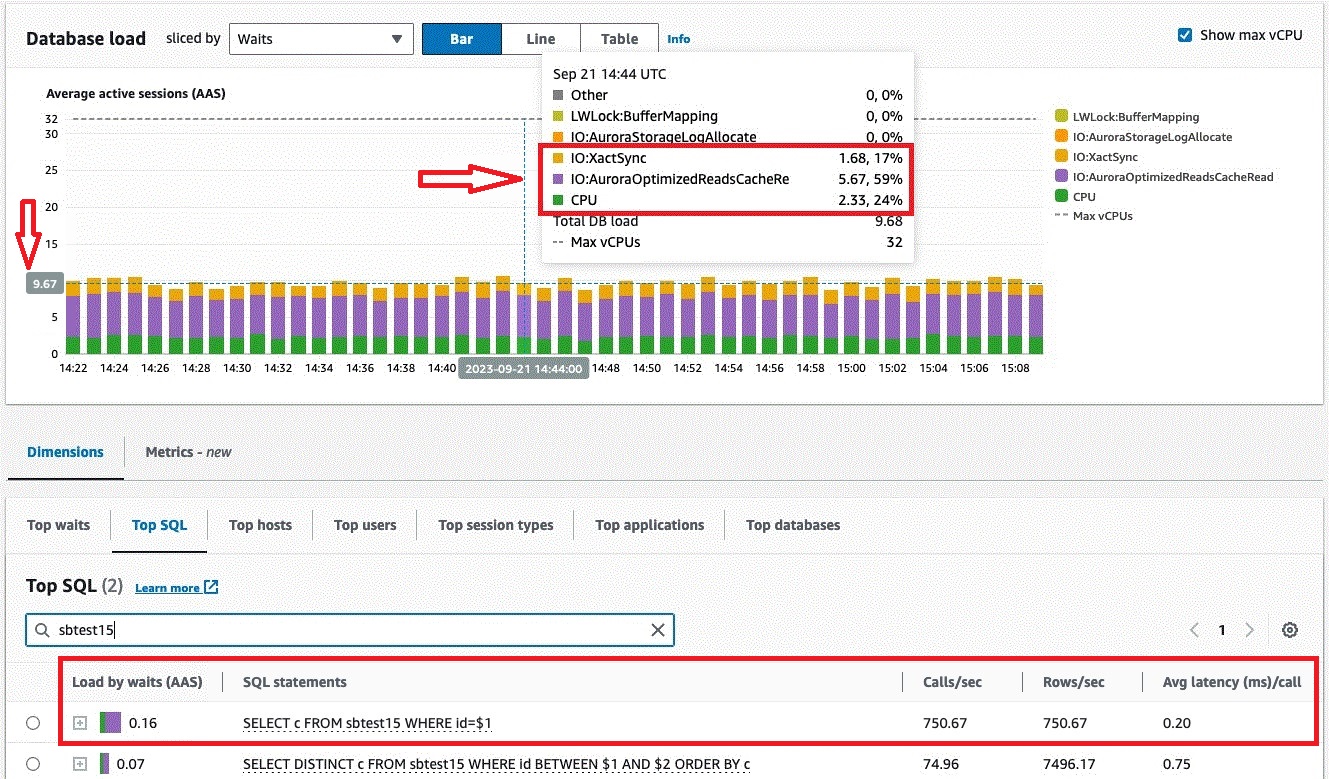This screenshot has width=1329, height=779.
Task: Switch to the Dimensions tab
Action: (x=65, y=452)
